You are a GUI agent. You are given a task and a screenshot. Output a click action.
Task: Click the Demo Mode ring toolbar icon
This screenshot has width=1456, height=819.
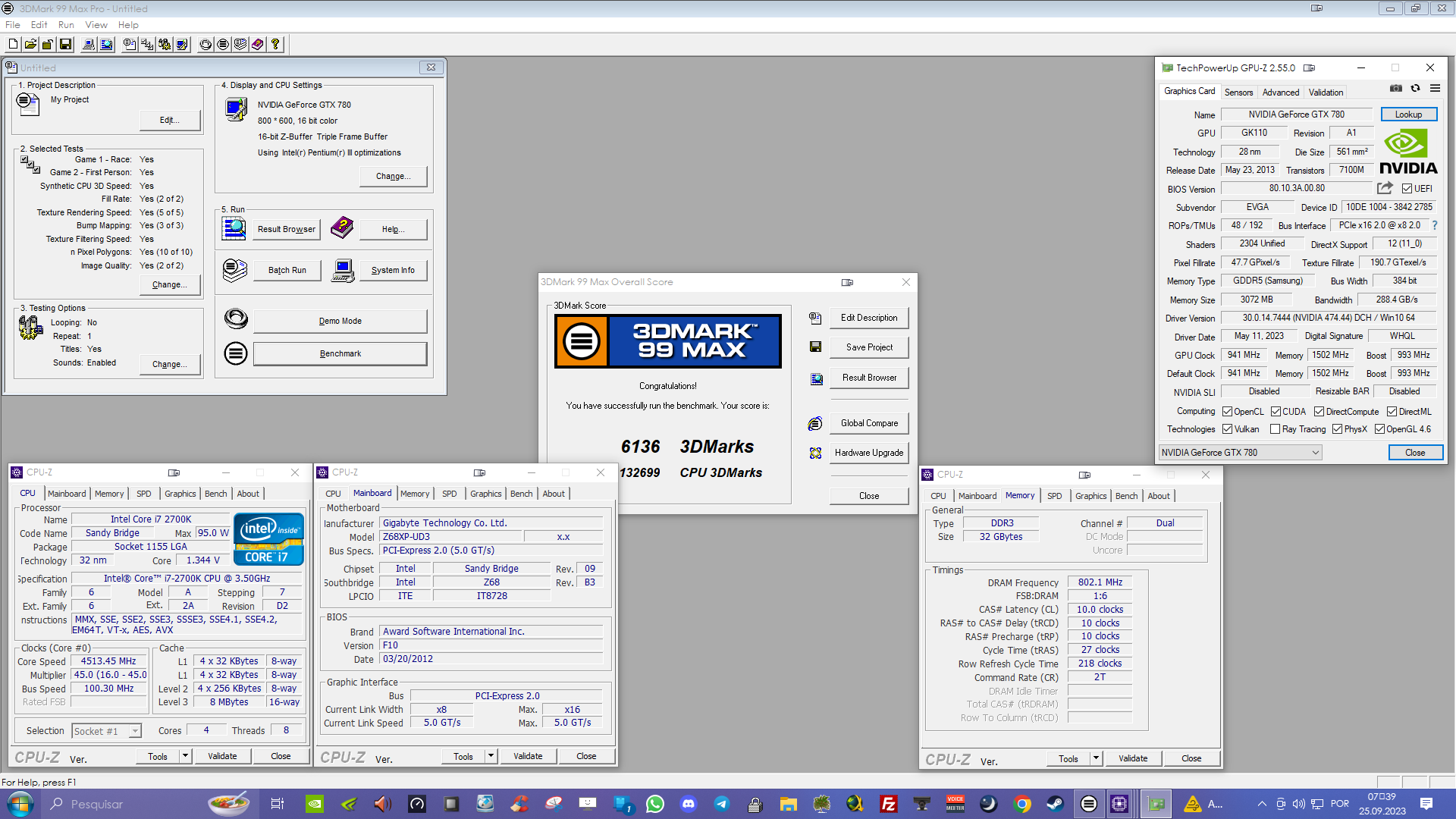[x=206, y=45]
